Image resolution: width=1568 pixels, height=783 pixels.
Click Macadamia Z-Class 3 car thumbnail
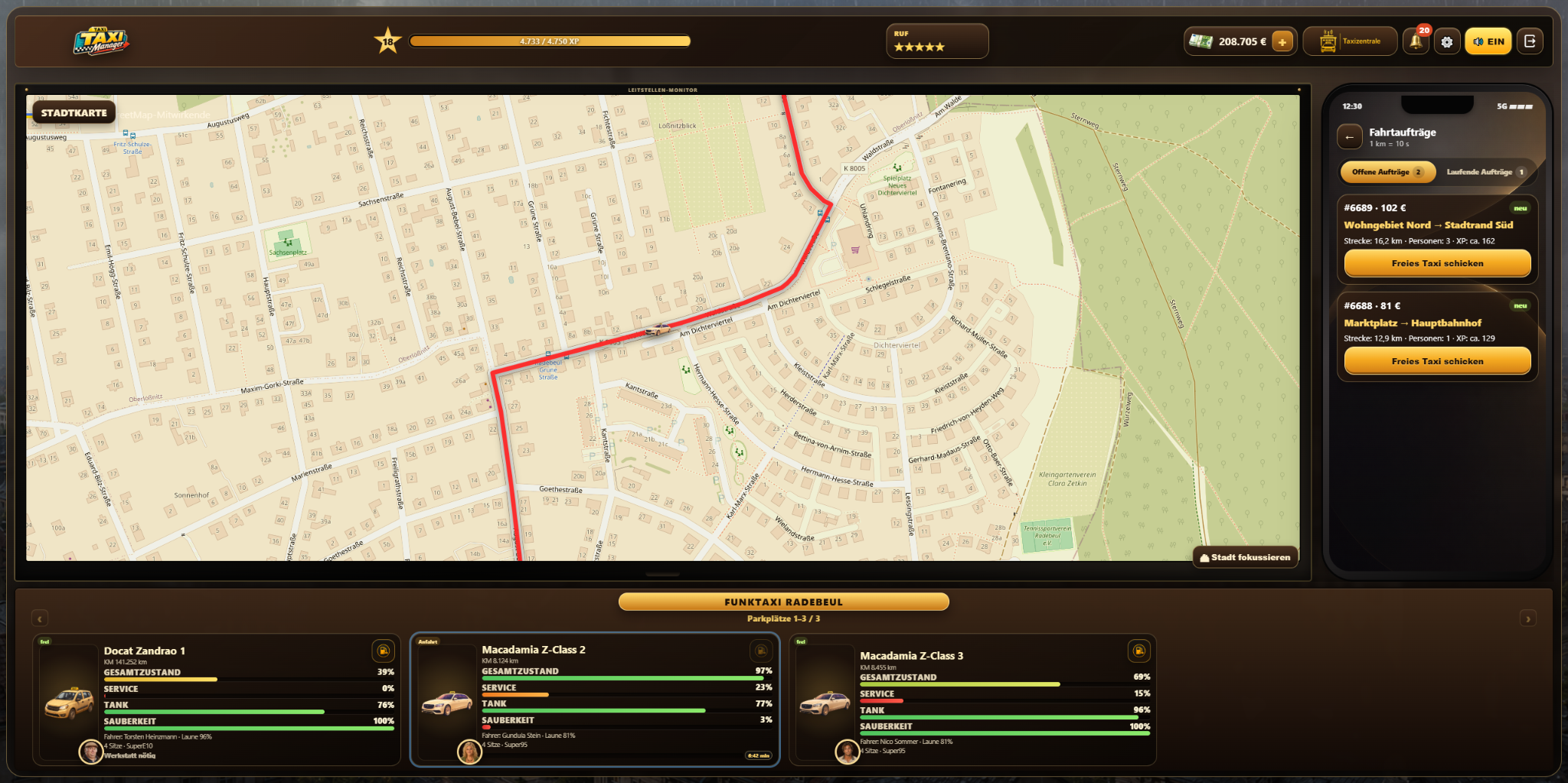825,703
